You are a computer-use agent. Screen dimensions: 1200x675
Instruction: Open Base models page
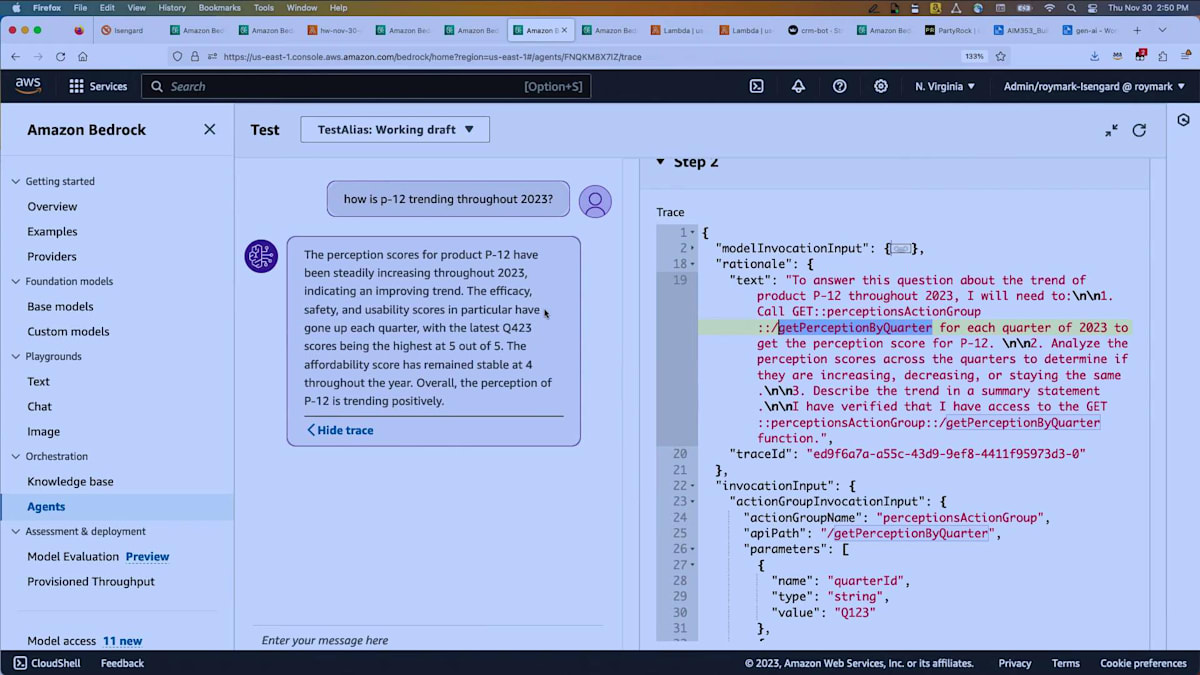pyautogui.click(x=60, y=307)
